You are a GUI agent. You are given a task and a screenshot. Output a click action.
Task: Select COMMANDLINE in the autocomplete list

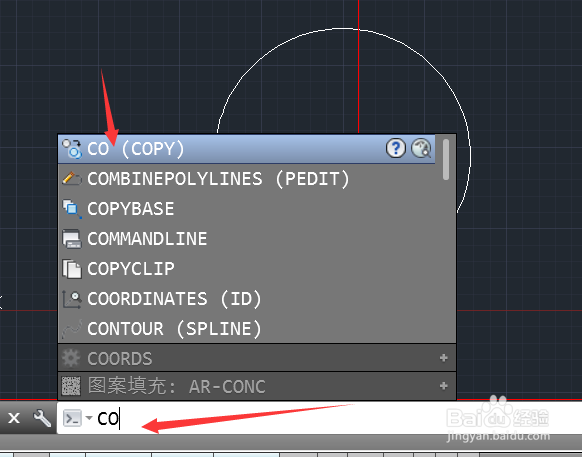coord(246,239)
